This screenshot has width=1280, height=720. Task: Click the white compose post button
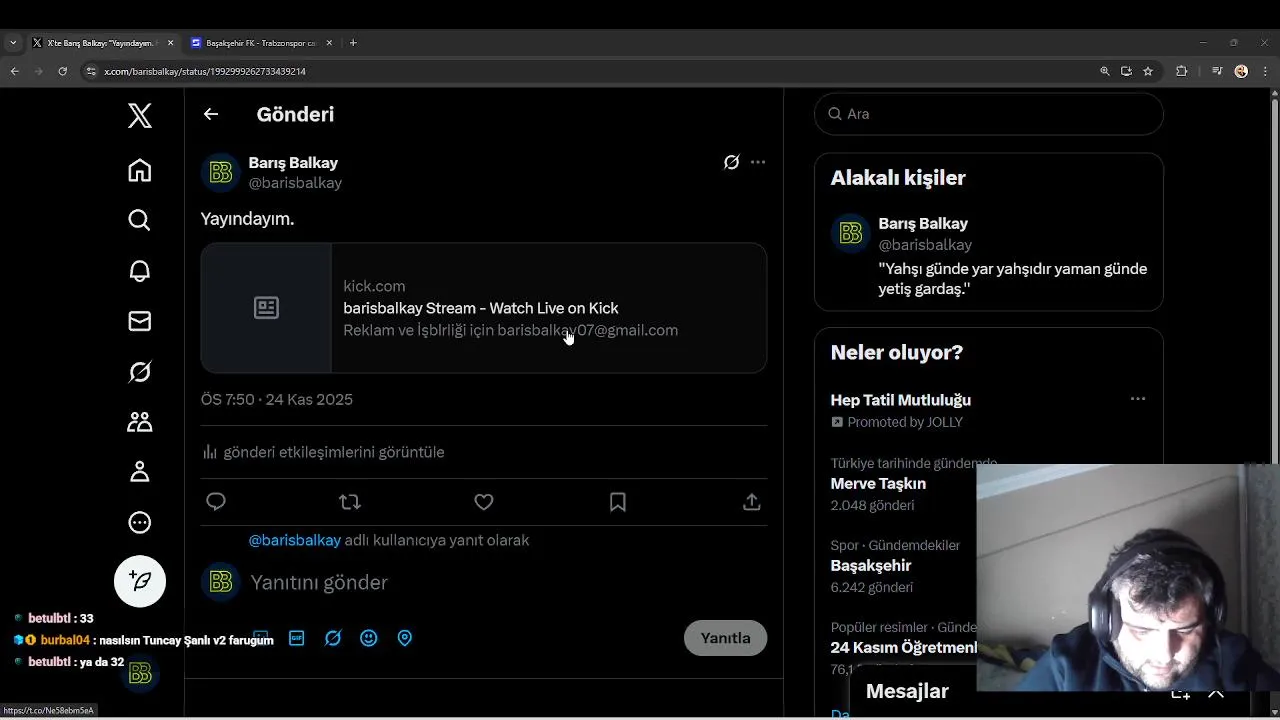click(140, 581)
